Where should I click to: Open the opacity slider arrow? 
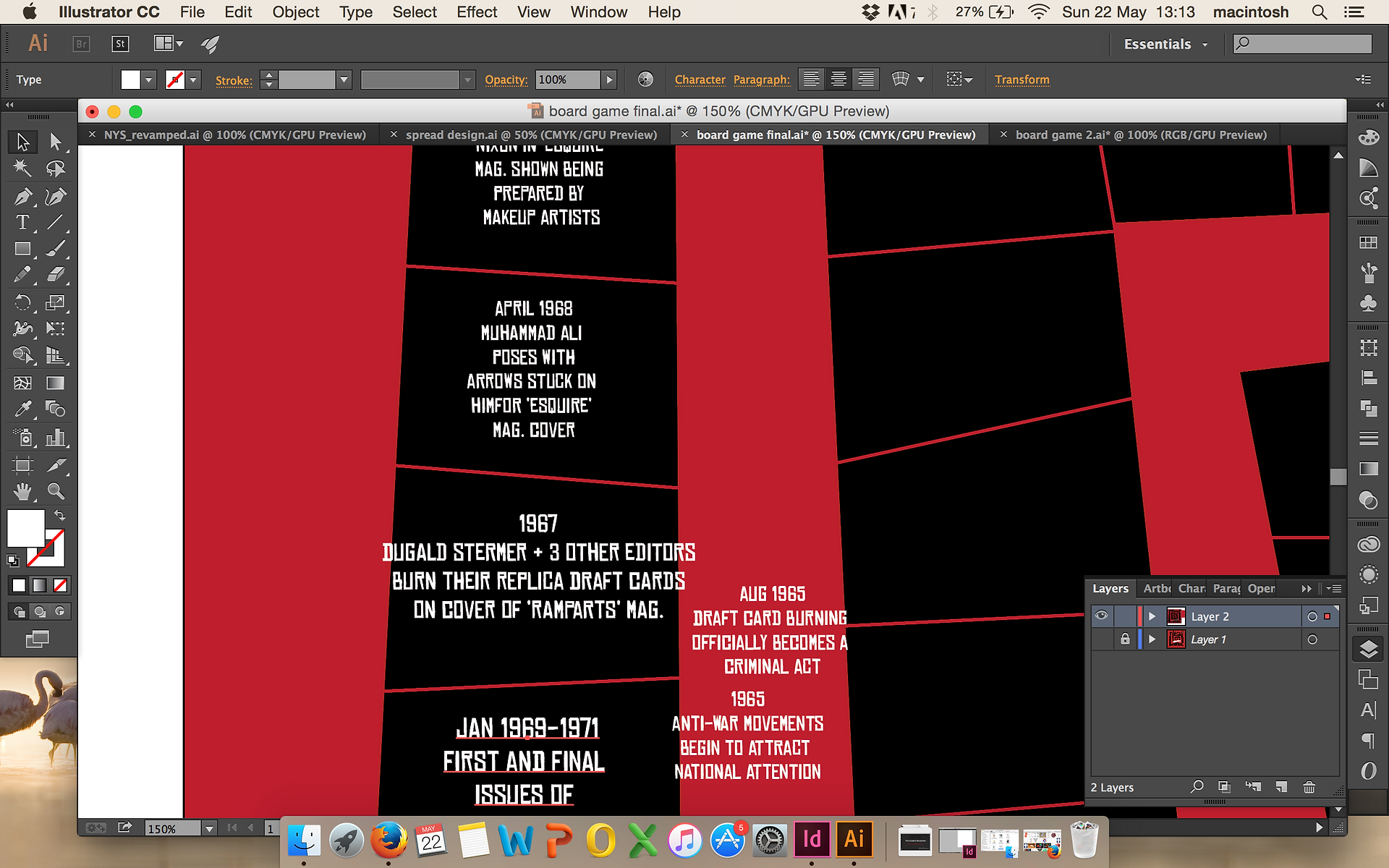[x=609, y=80]
